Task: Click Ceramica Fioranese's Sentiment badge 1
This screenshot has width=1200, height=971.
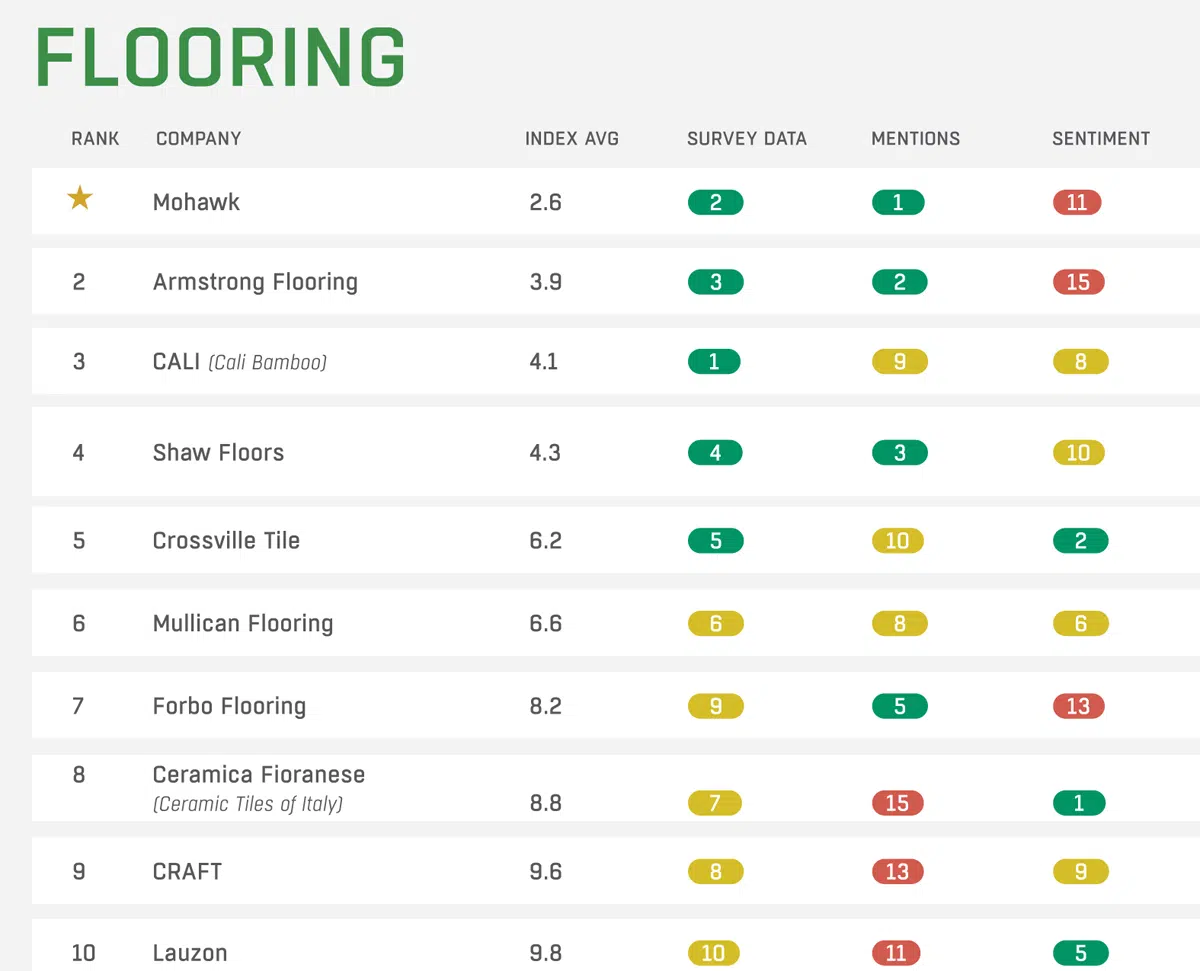Action: tap(1079, 803)
